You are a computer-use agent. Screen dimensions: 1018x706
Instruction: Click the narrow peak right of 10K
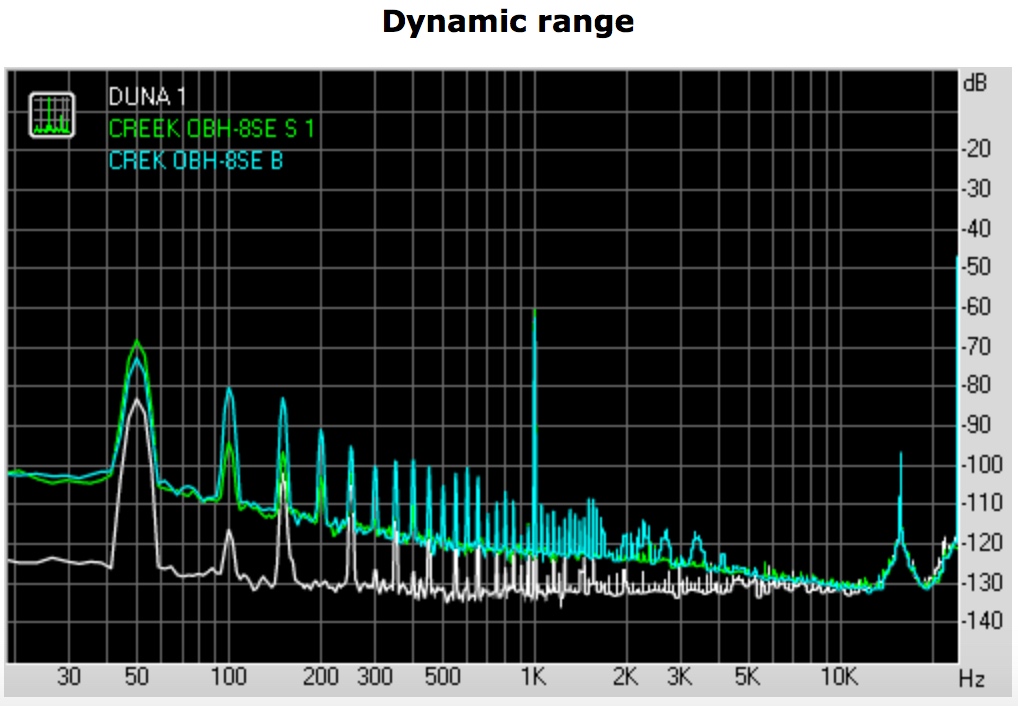[x=901, y=454]
